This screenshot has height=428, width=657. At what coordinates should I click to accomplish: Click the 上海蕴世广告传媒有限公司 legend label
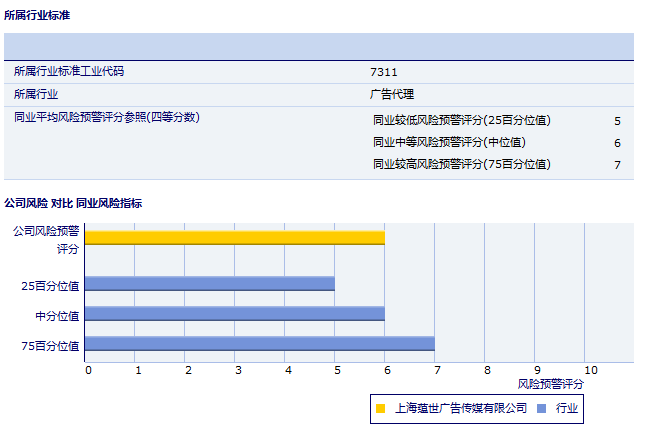[x=461, y=408]
